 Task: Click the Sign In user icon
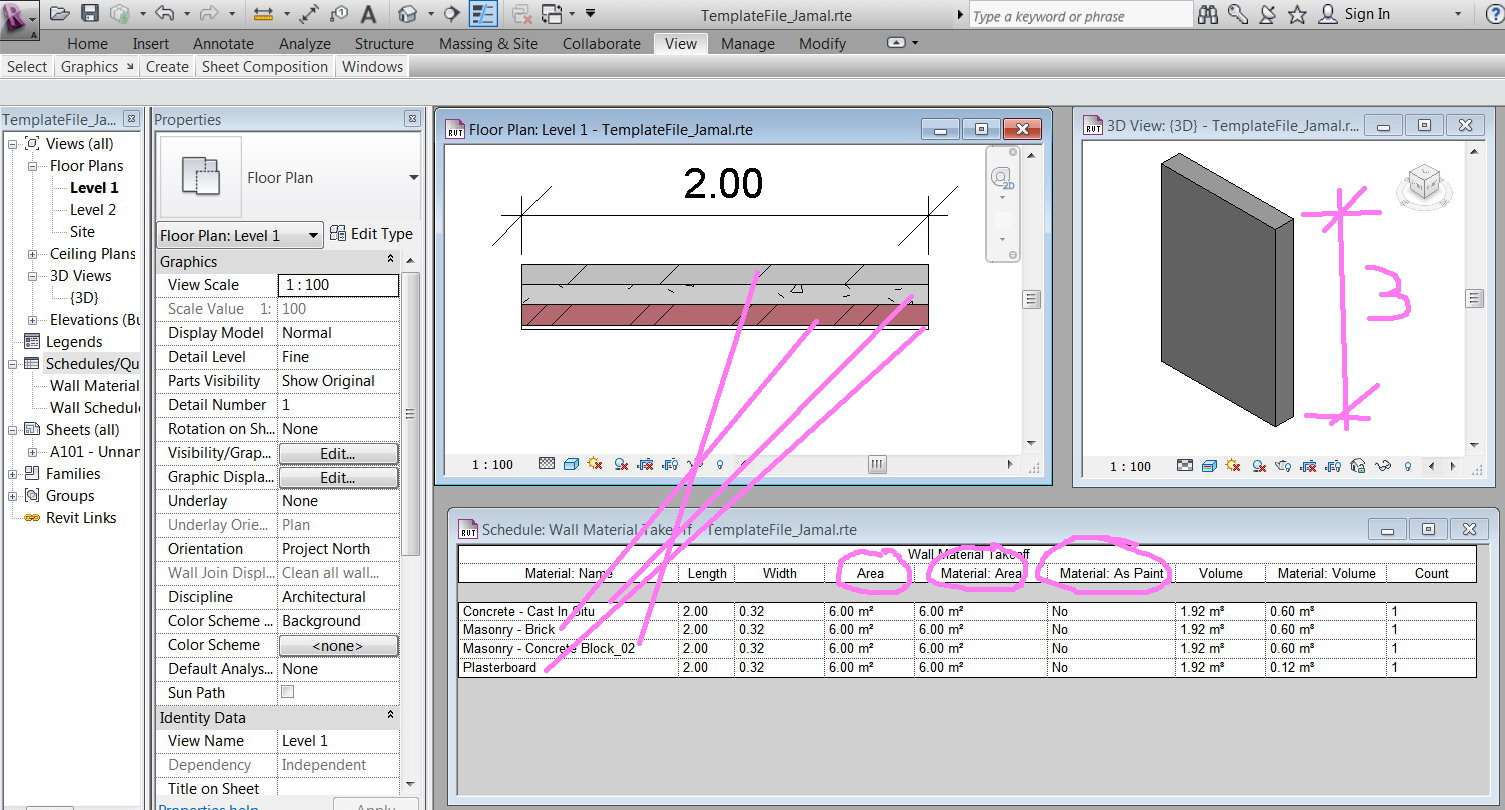point(1328,14)
